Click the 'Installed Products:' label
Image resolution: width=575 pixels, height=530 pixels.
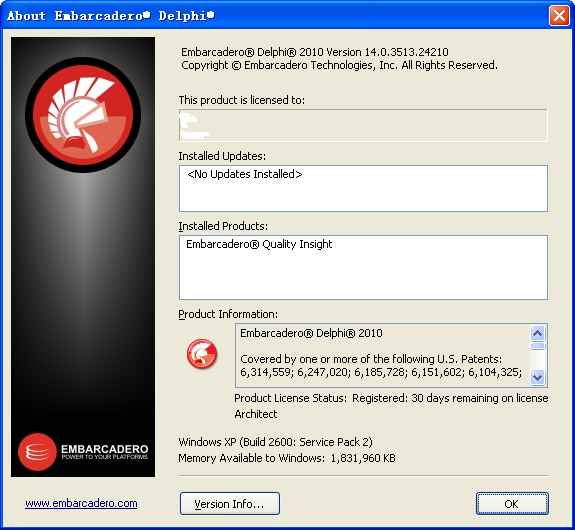pos(223,226)
